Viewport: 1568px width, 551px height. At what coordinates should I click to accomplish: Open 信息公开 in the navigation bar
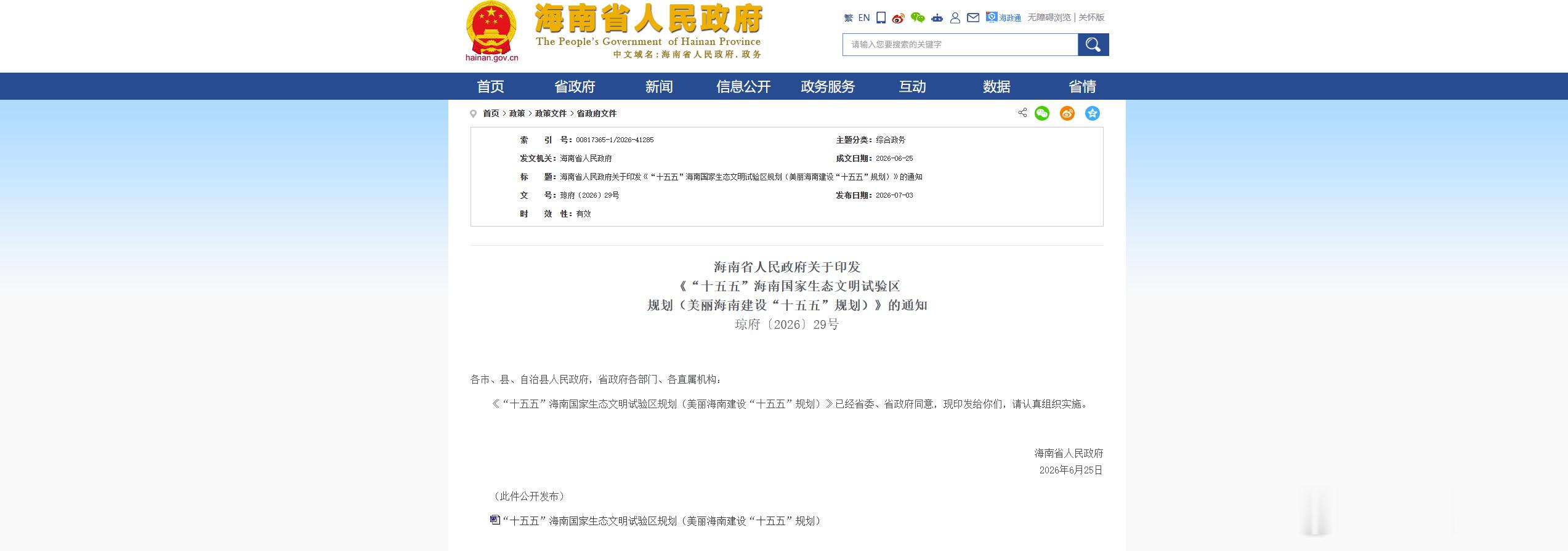click(743, 86)
